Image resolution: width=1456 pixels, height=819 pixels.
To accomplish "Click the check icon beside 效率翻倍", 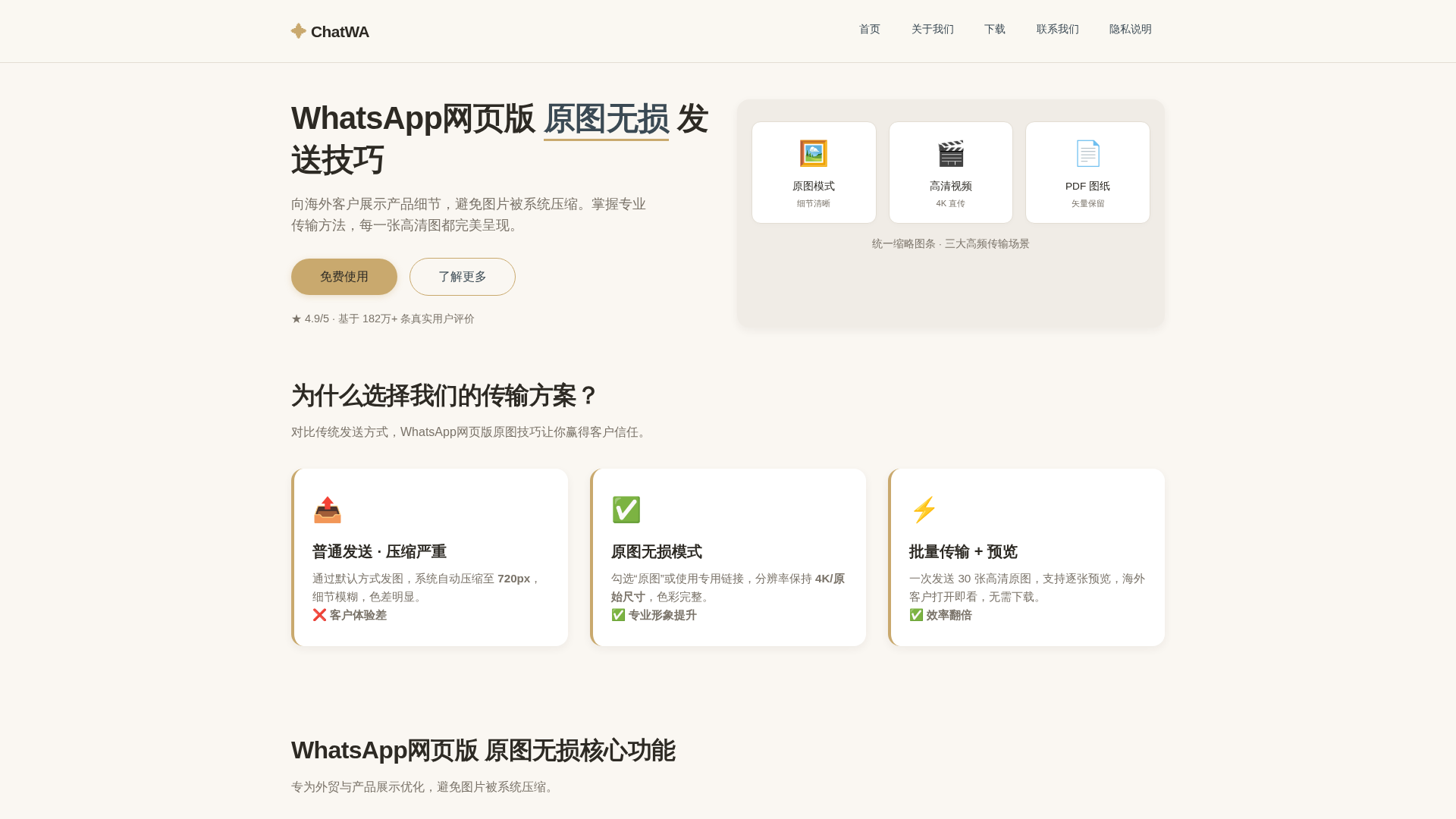I will pyautogui.click(x=916, y=615).
